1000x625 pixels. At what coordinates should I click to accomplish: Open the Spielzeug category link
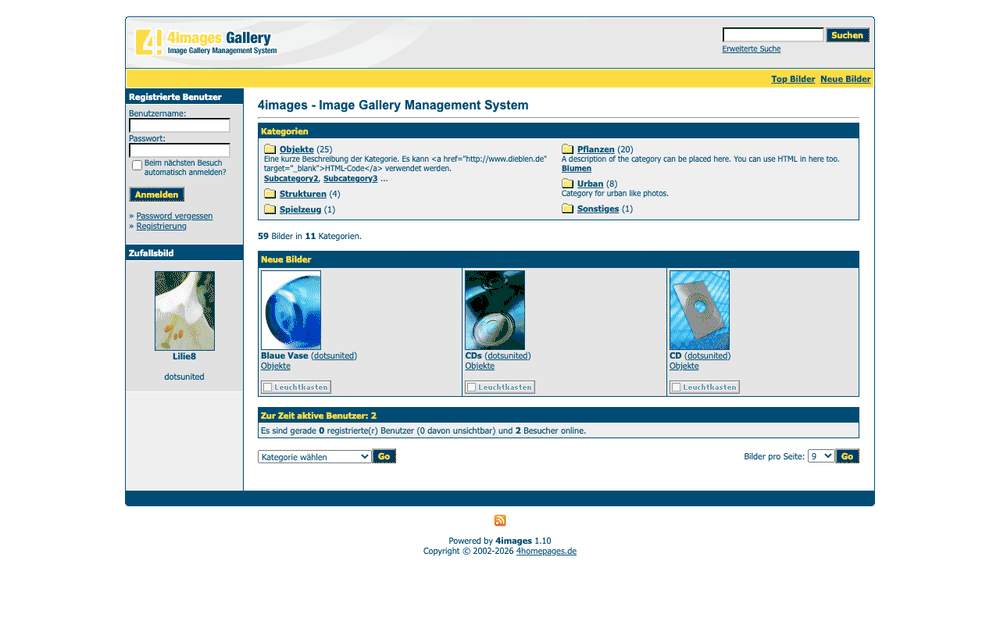(x=300, y=209)
